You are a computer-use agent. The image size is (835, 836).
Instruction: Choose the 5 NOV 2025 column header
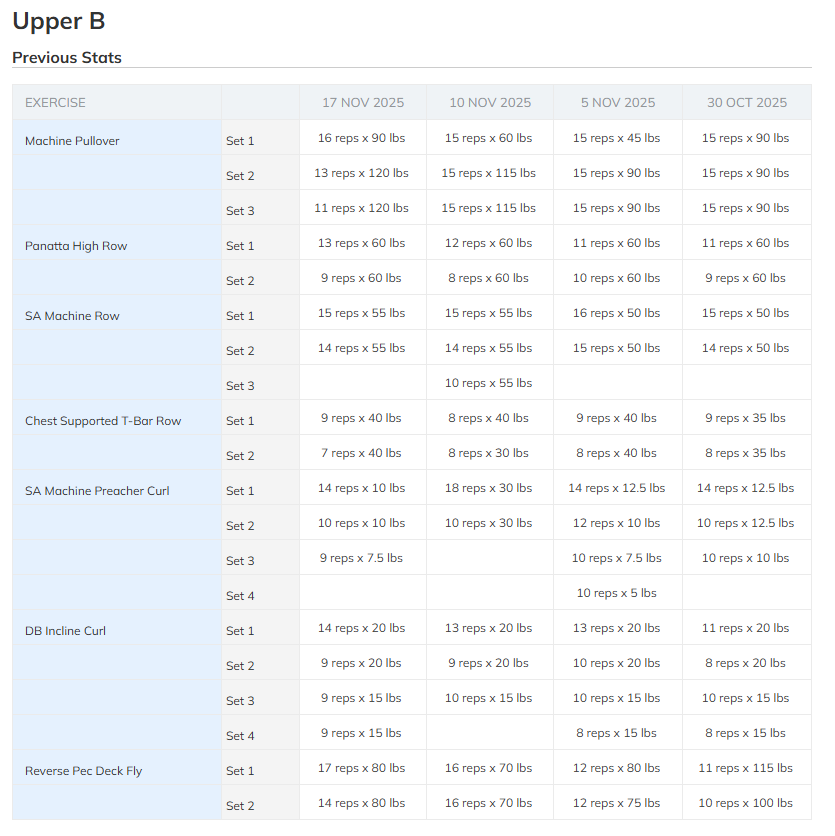point(617,103)
